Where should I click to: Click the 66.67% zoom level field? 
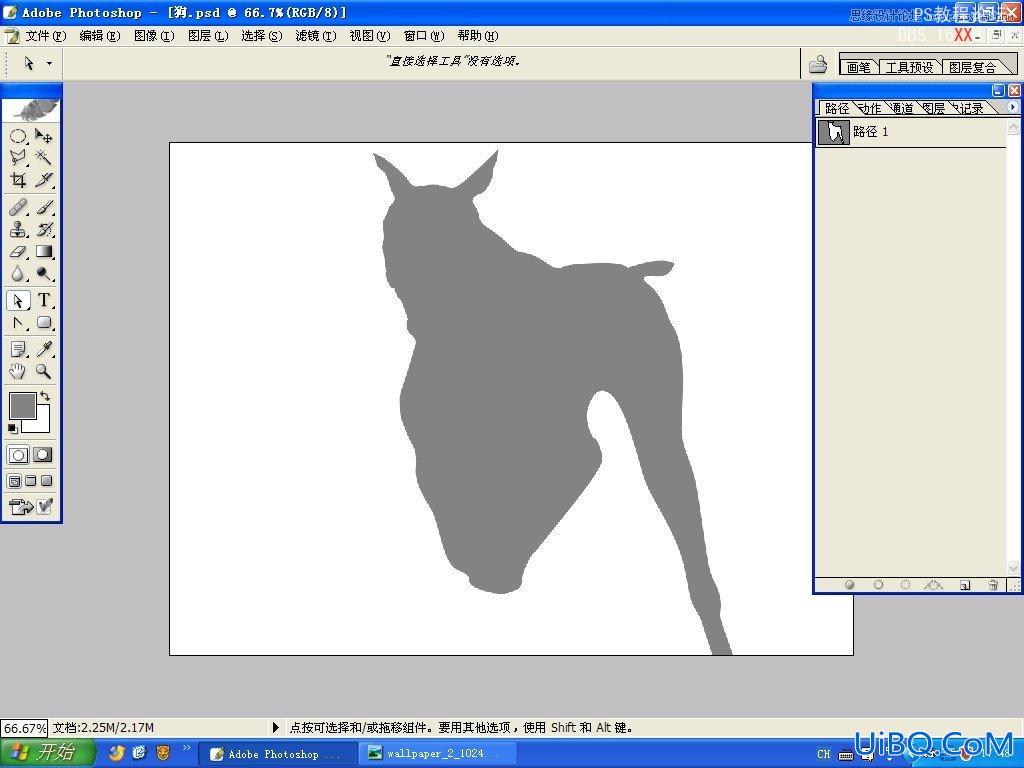tap(24, 728)
